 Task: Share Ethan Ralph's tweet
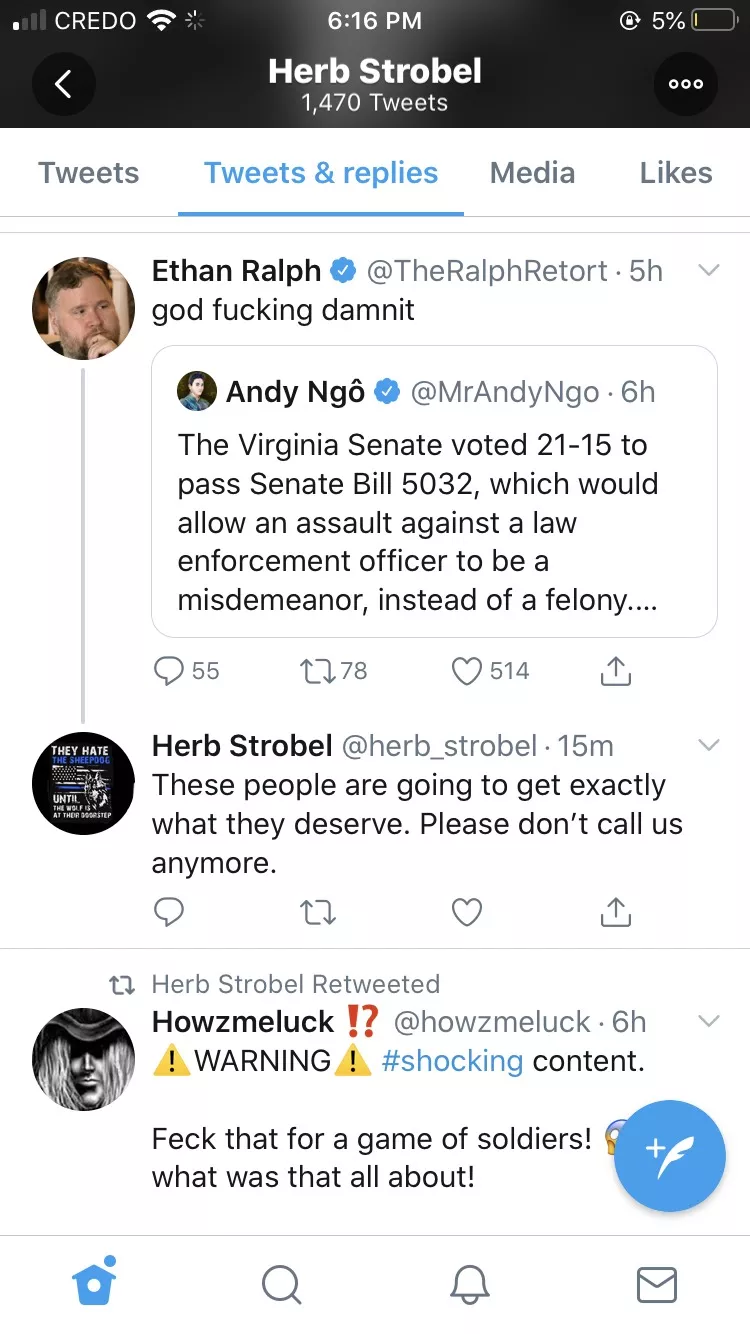coord(616,671)
